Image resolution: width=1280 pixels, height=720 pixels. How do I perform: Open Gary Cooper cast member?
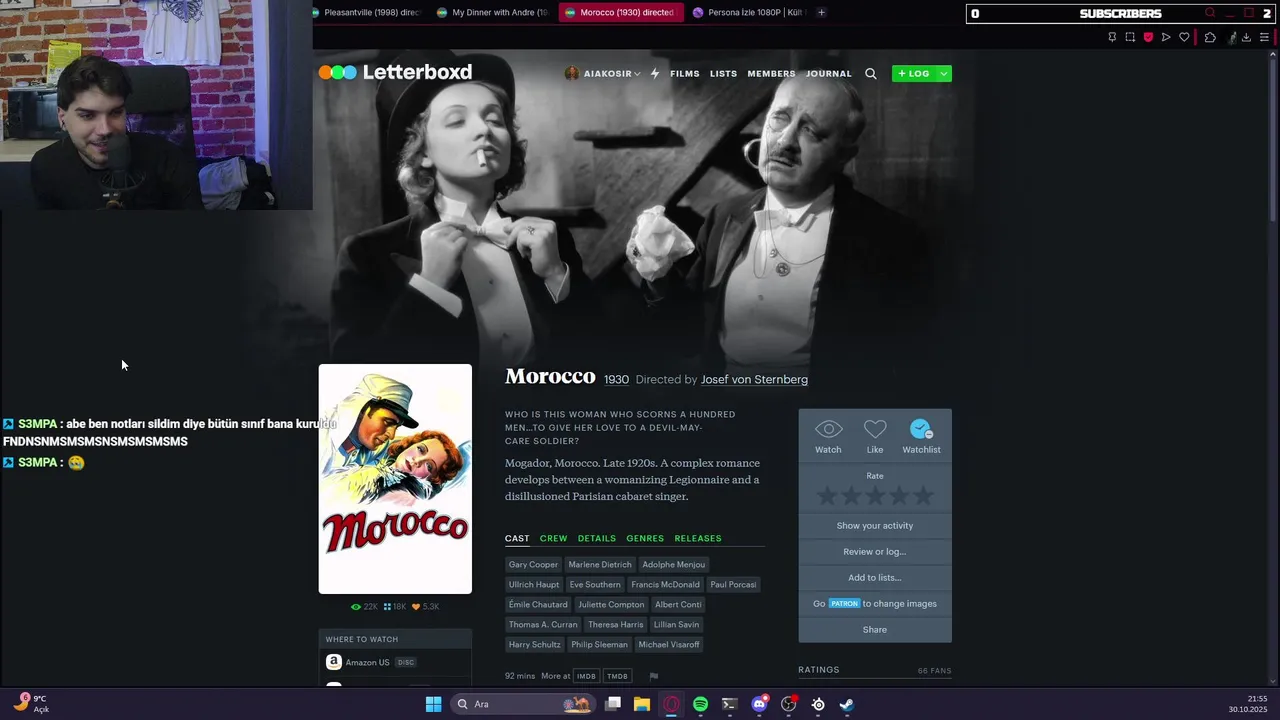[533, 564]
